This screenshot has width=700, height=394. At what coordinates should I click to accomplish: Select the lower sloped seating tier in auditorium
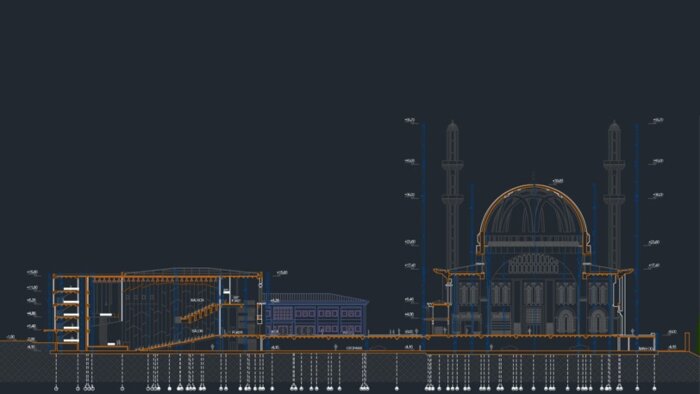[178, 343]
